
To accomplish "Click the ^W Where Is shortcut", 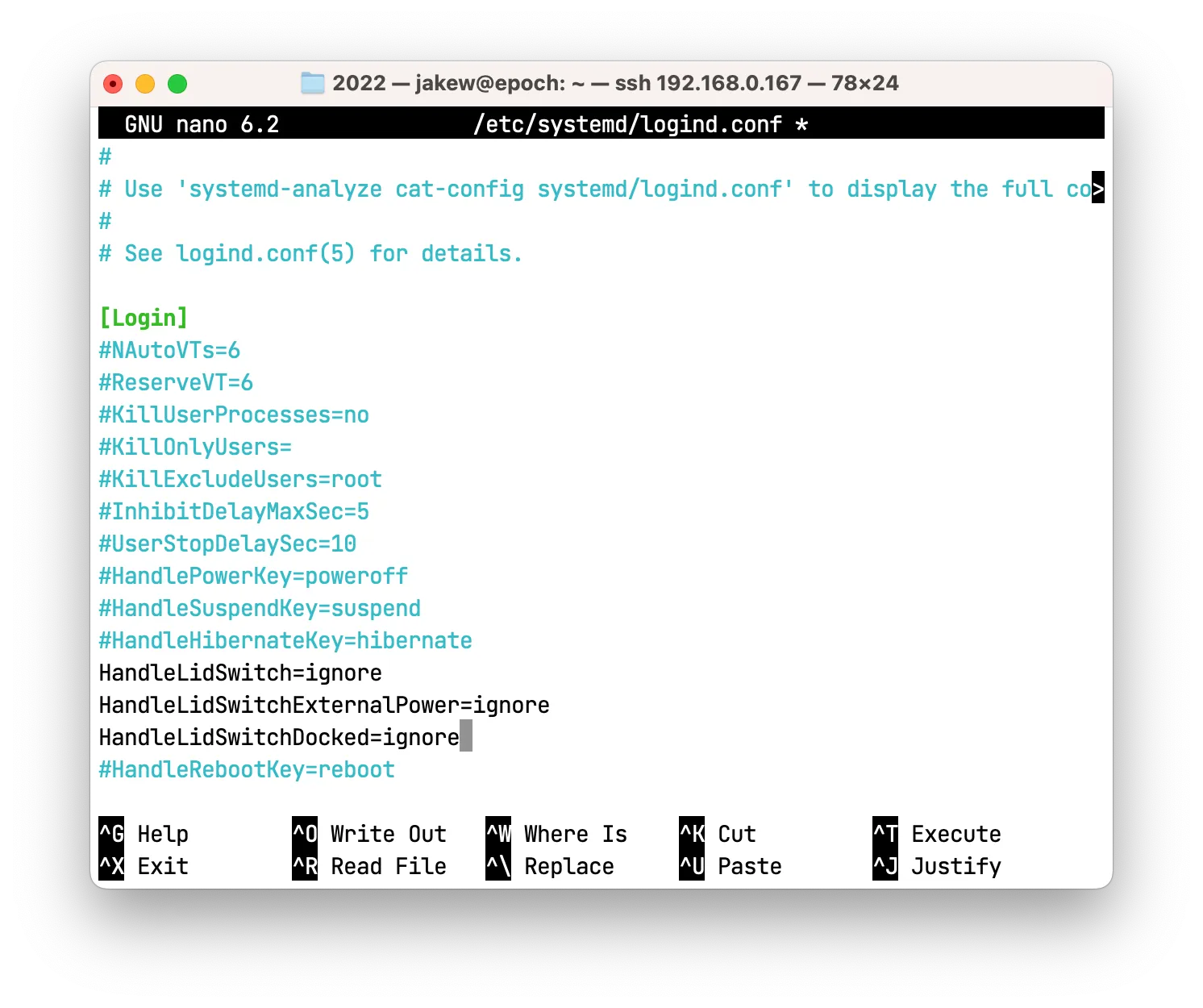I will point(556,833).
